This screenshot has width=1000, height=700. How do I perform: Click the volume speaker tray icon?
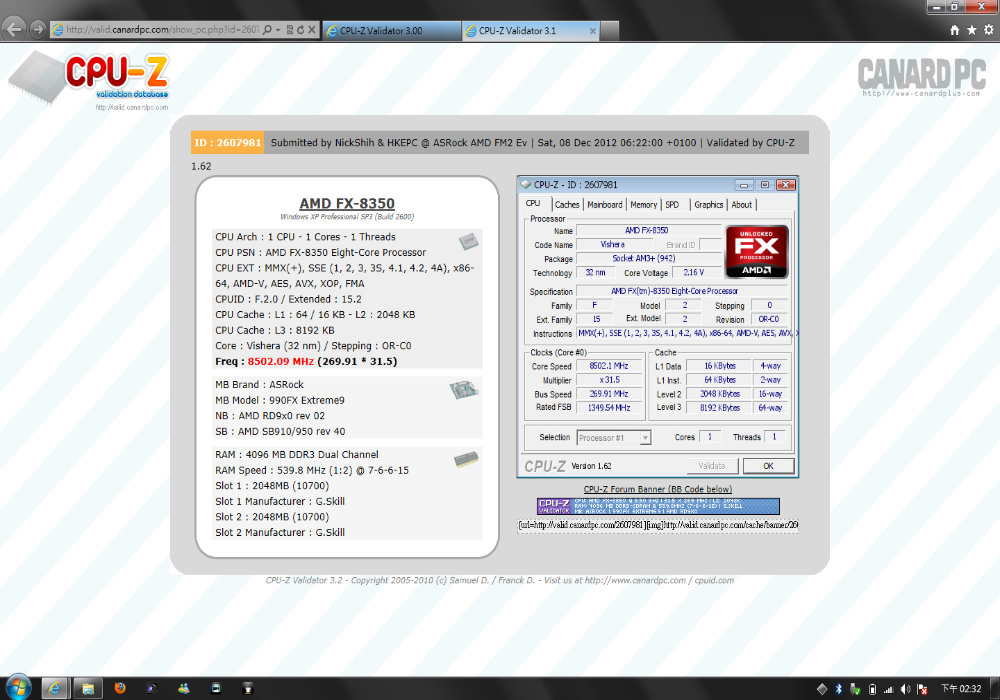click(x=905, y=689)
